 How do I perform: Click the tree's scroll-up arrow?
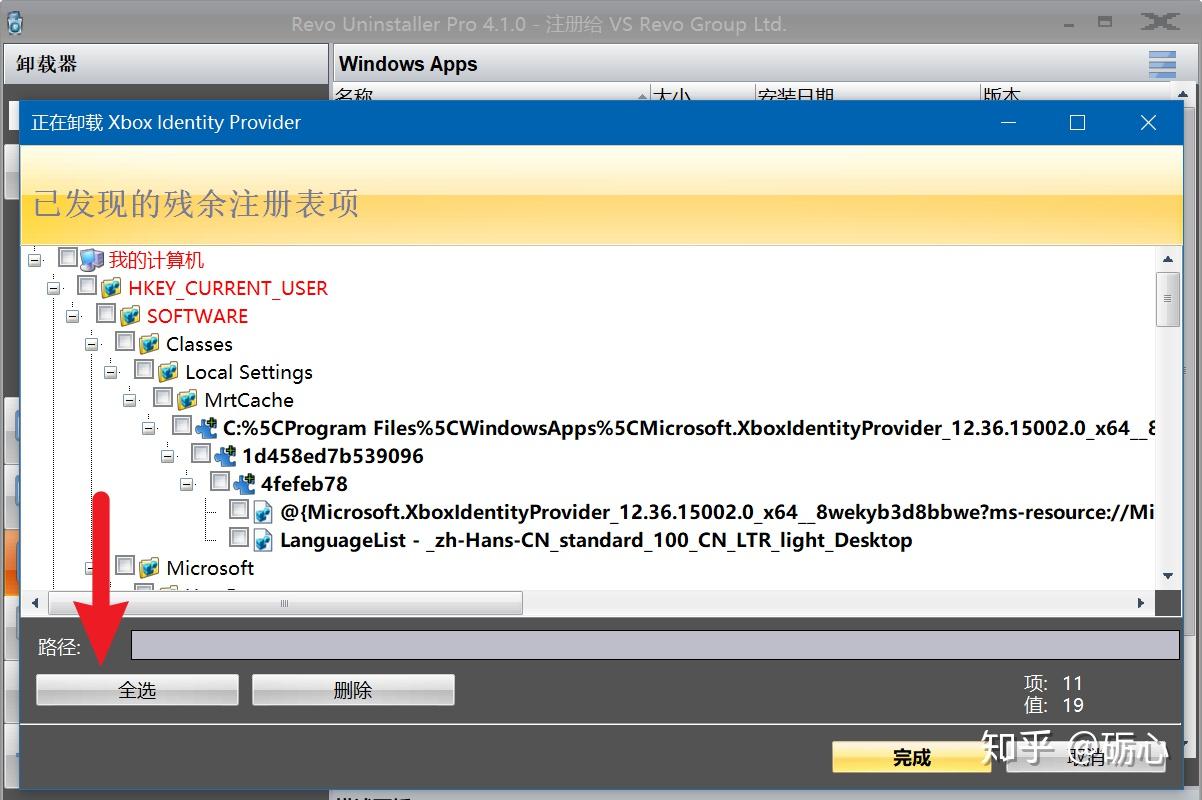click(1167, 257)
